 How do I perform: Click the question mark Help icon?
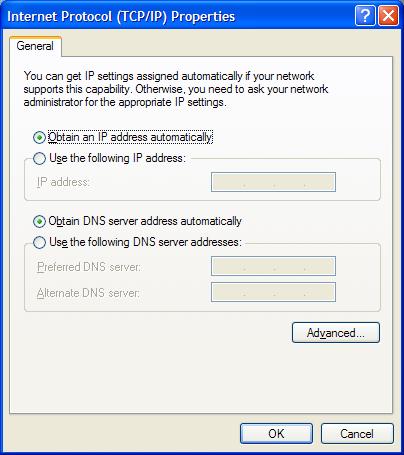365,16
